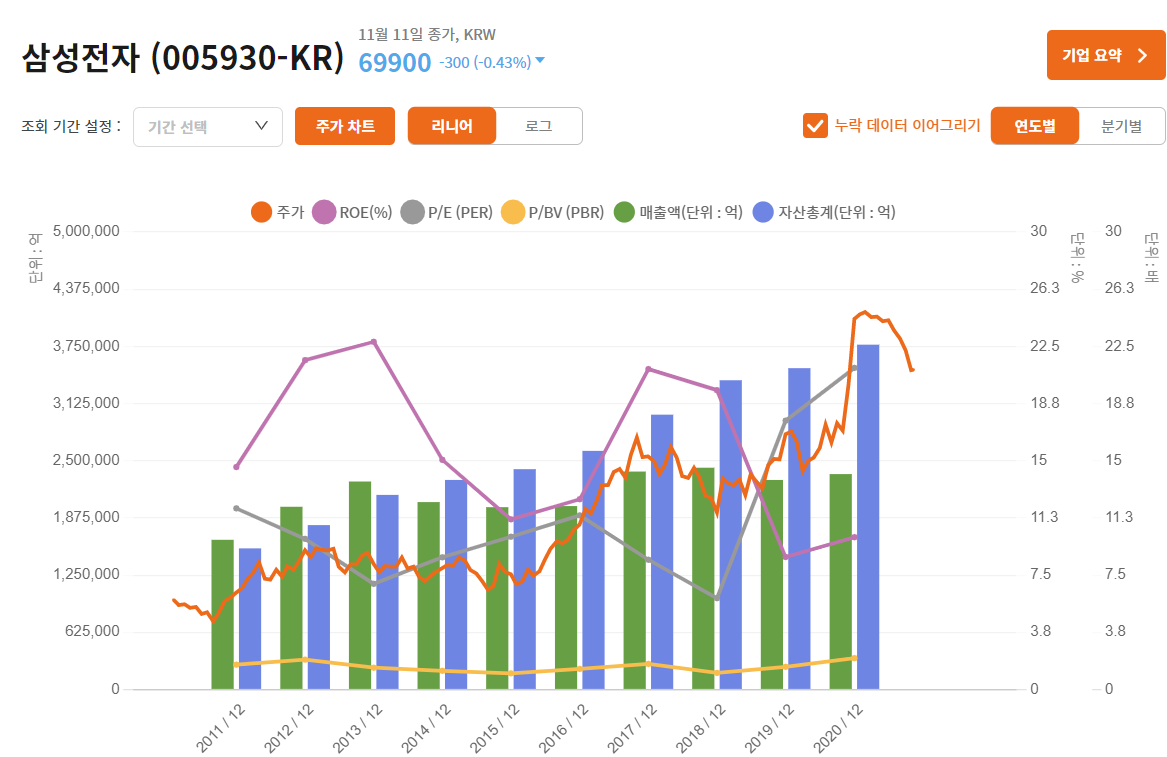Expand the 기간 선택 period dropdown
Image resolution: width=1167 pixels, height=757 pixels.
[208, 127]
